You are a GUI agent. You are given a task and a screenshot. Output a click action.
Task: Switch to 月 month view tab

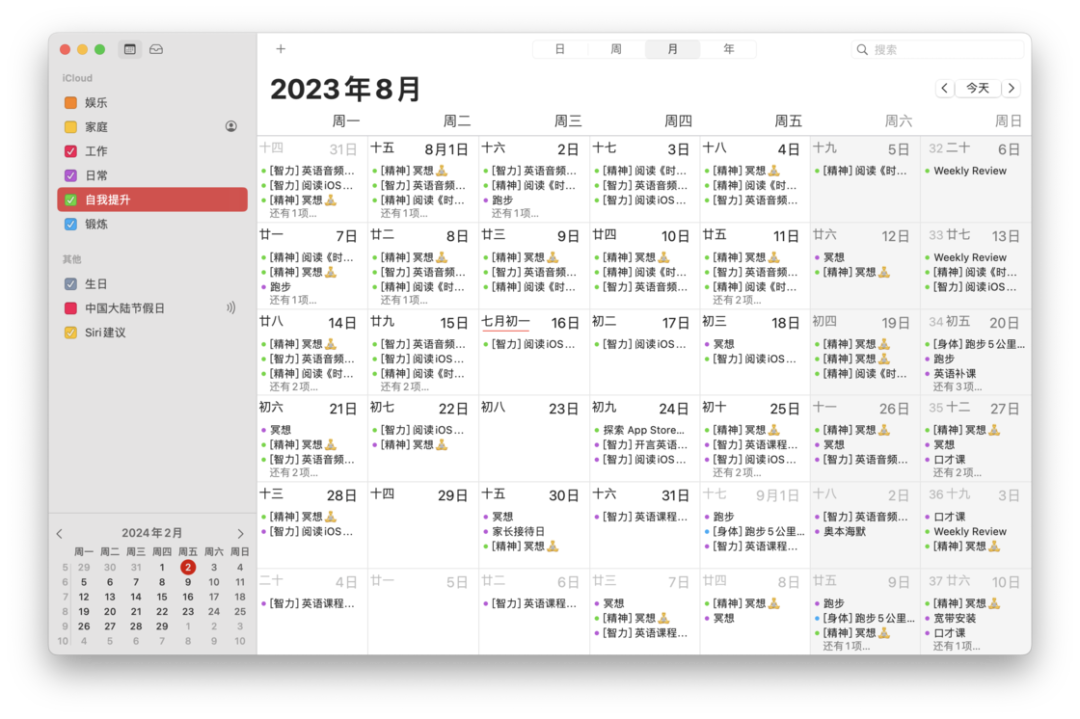click(x=672, y=49)
